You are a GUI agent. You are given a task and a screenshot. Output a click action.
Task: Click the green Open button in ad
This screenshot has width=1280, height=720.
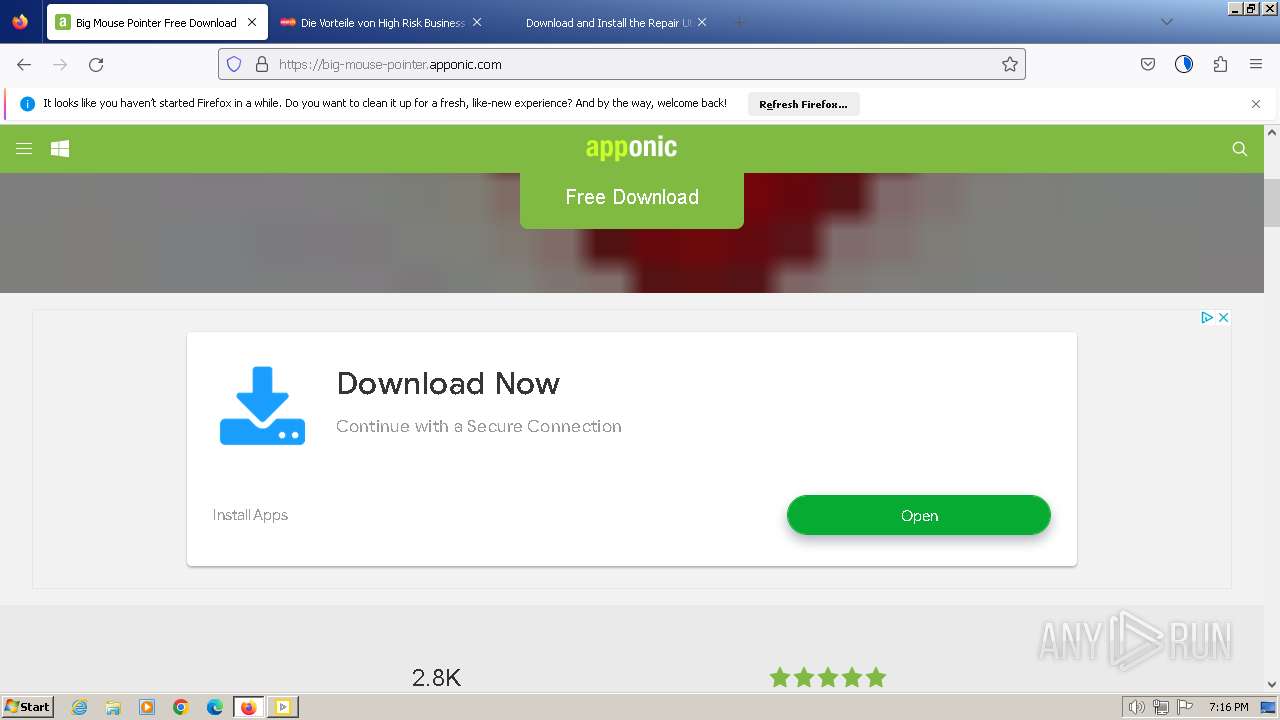[919, 516]
